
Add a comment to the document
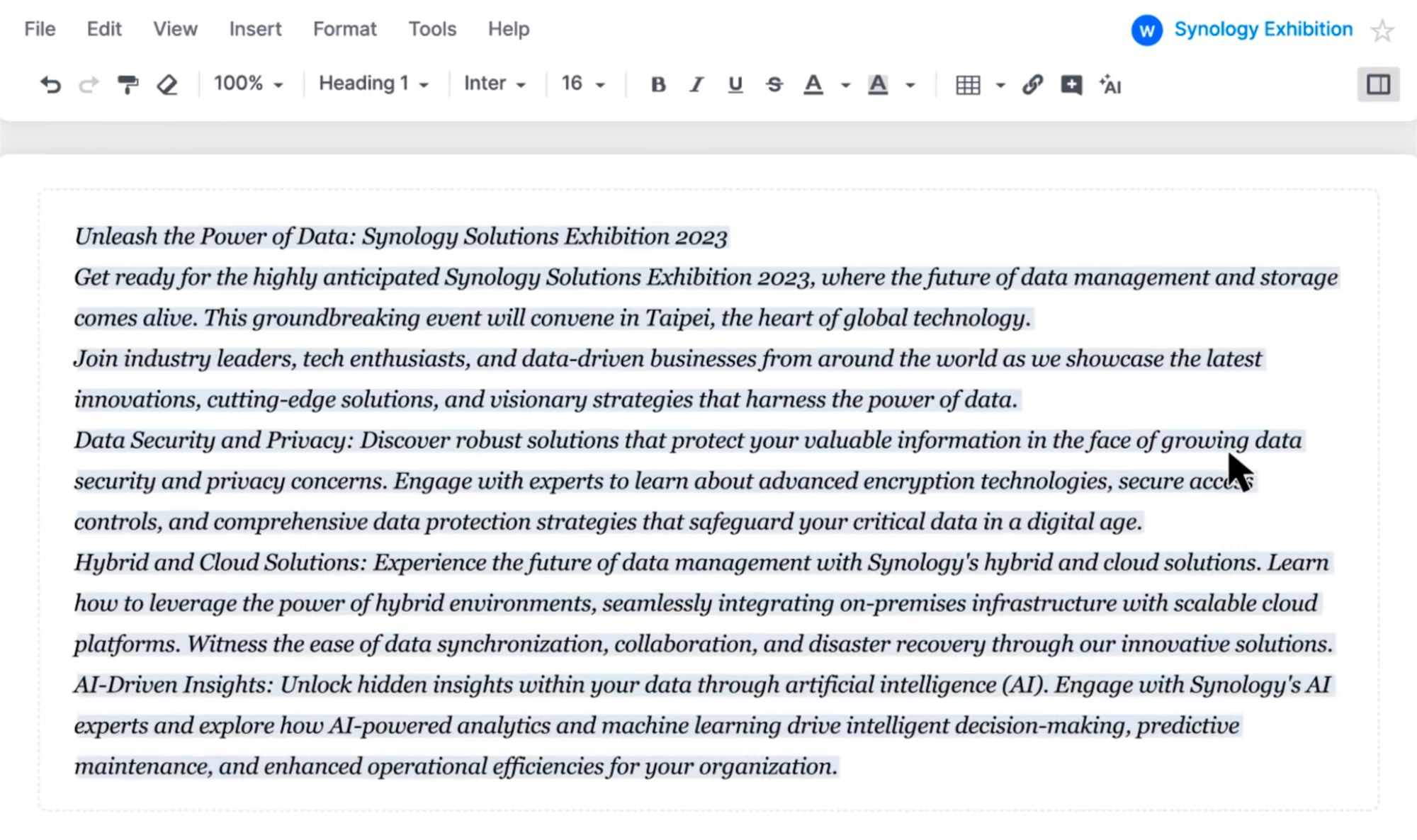click(1071, 85)
